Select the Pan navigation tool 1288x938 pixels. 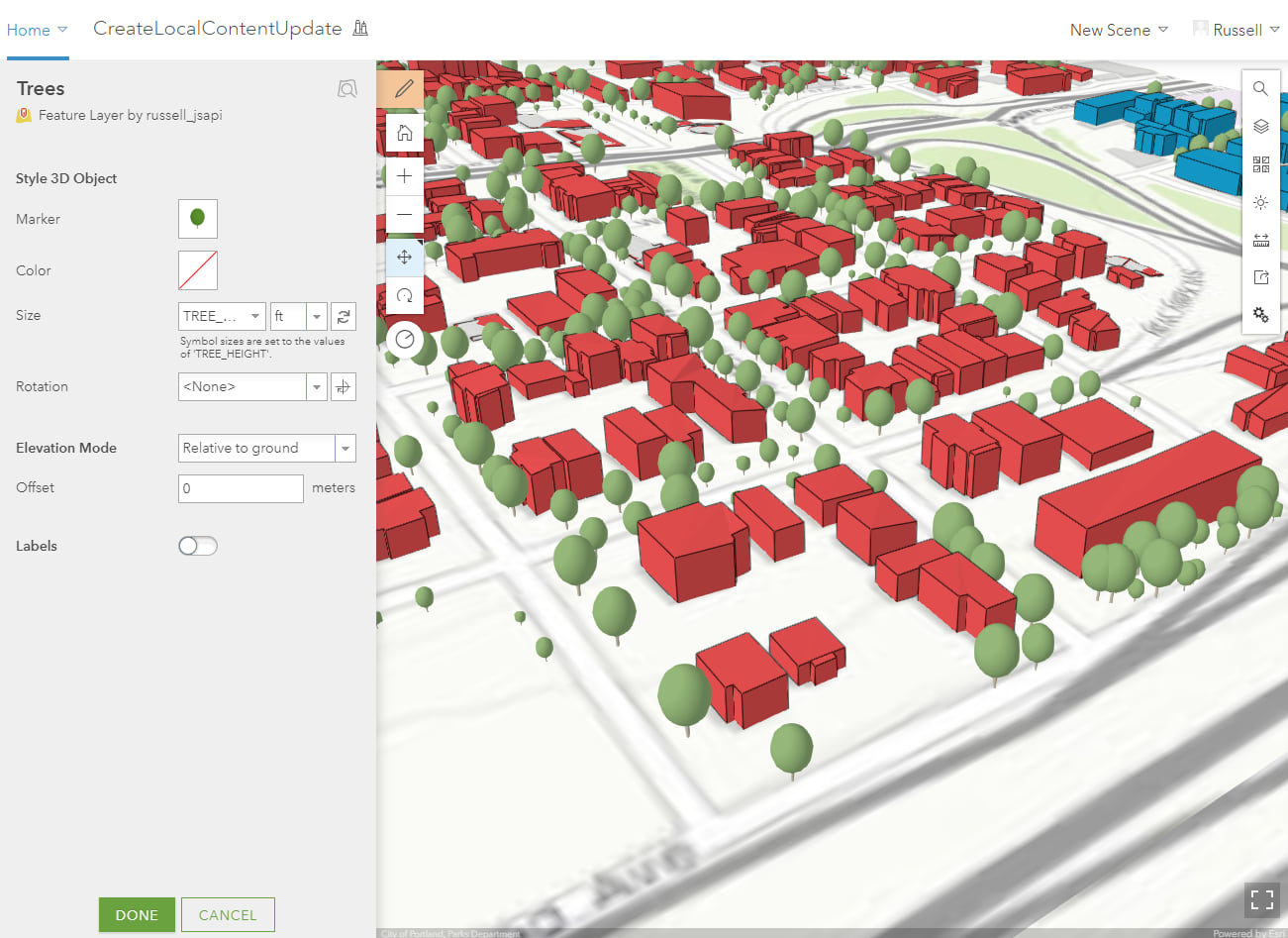coord(404,258)
